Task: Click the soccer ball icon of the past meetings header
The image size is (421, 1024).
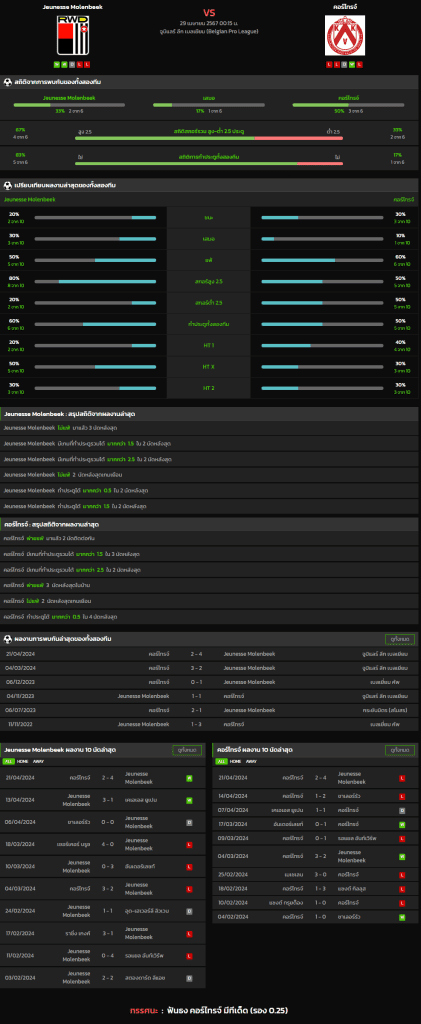Action: [7, 639]
